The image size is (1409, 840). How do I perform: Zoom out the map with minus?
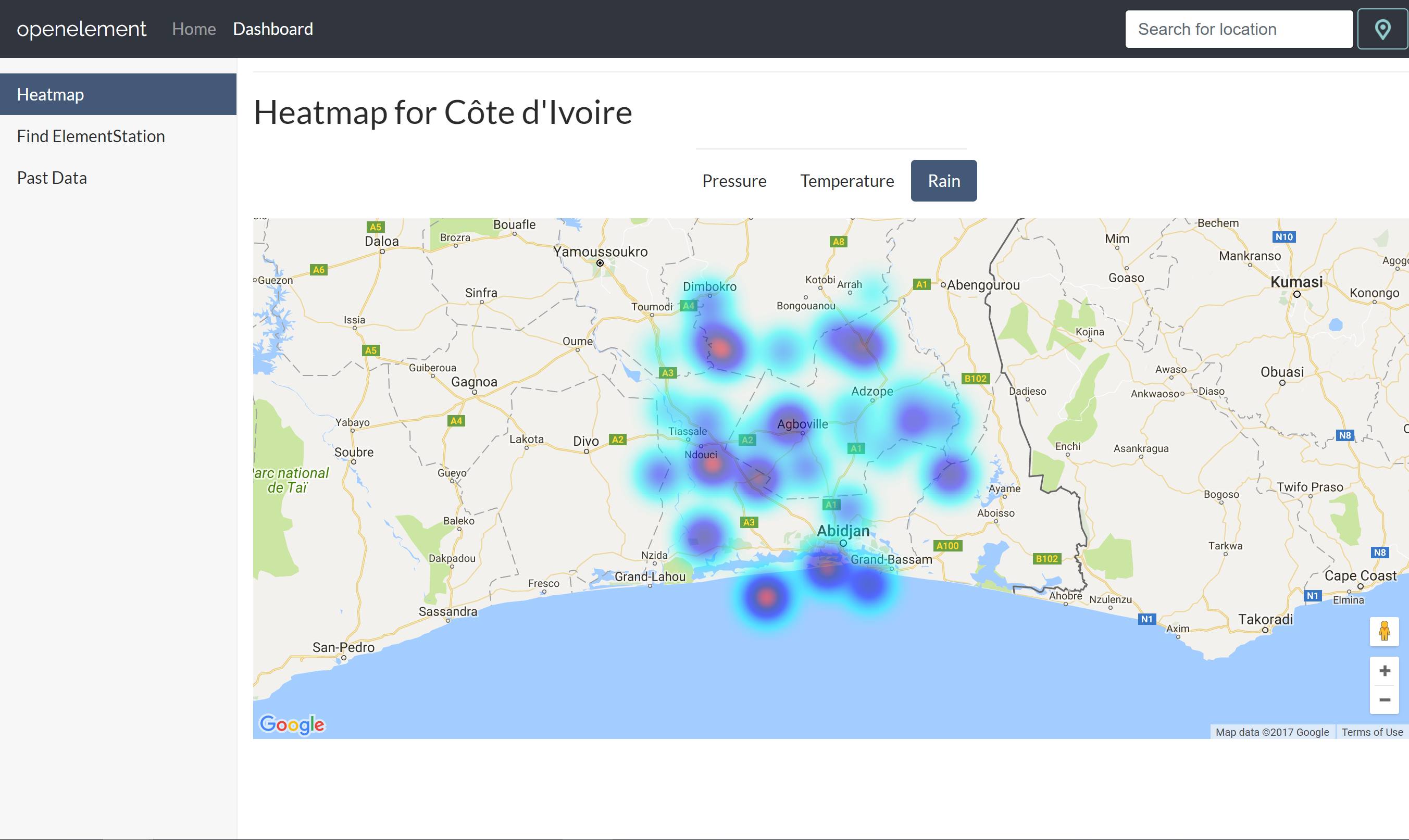[1384, 700]
